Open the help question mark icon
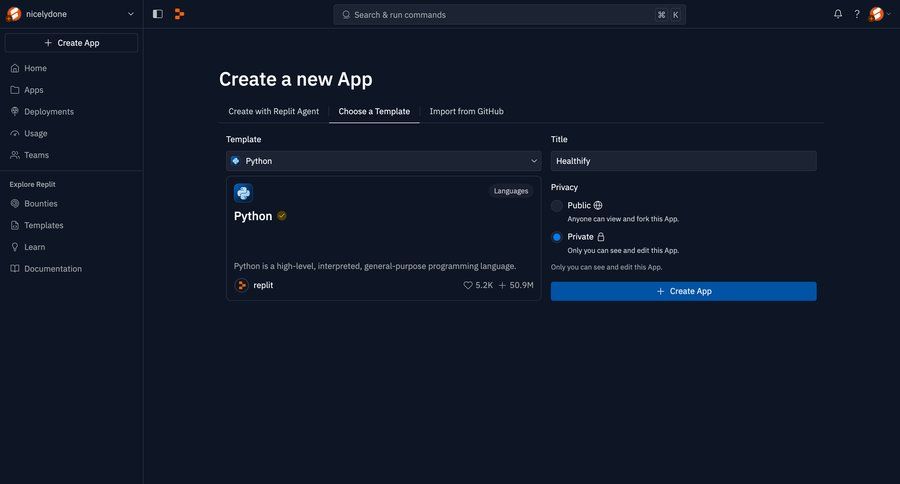Image resolution: width=900 pixels, height=484 pixels. click(x=857, y=14)
